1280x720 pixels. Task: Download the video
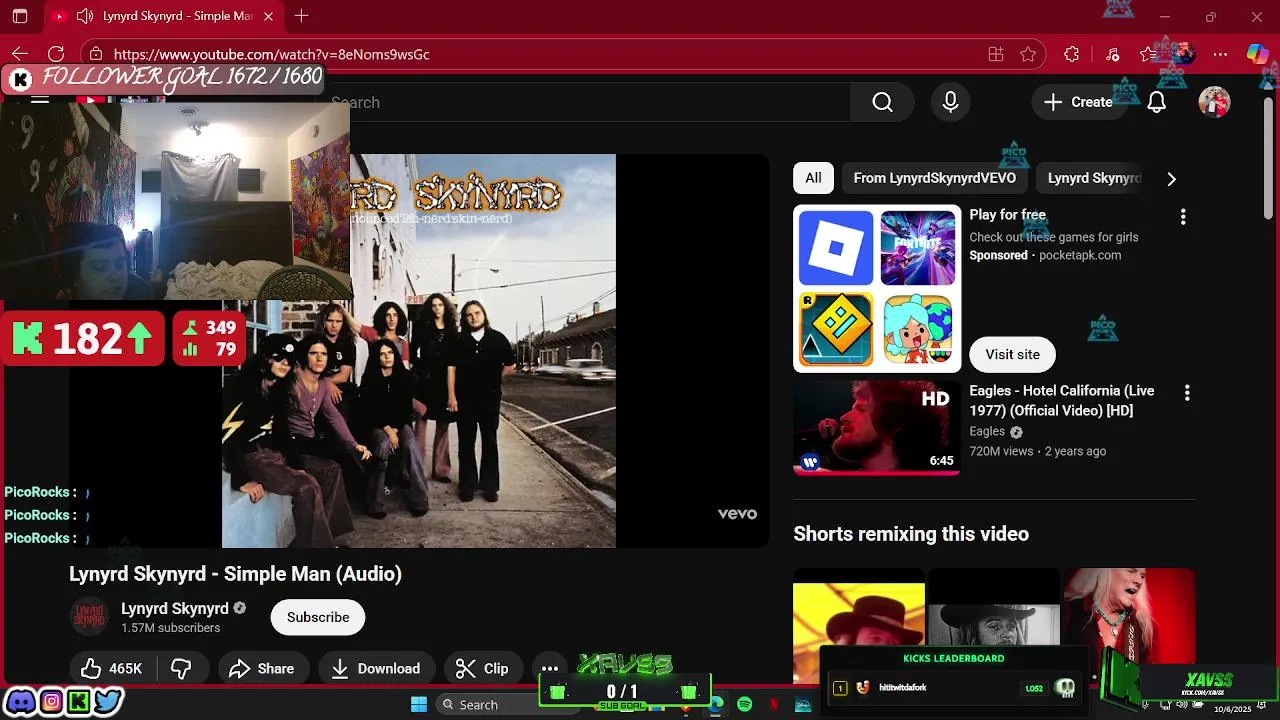[x=376, y=669]
